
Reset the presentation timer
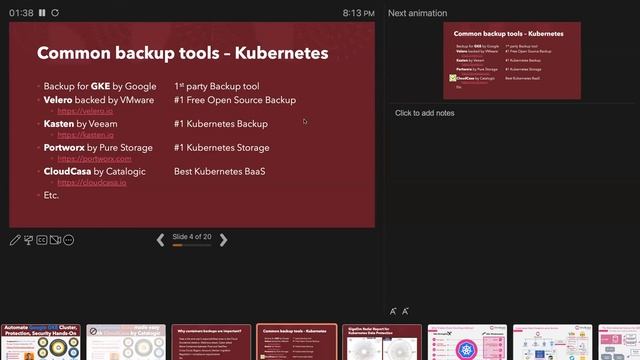coord(55,13)
